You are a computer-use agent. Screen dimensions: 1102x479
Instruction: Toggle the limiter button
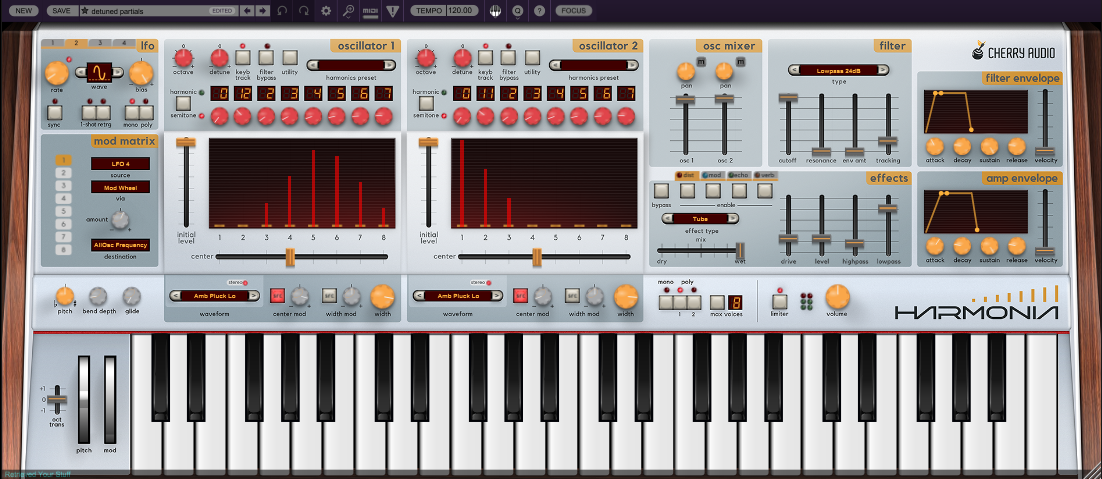click(x=779, y=301)
